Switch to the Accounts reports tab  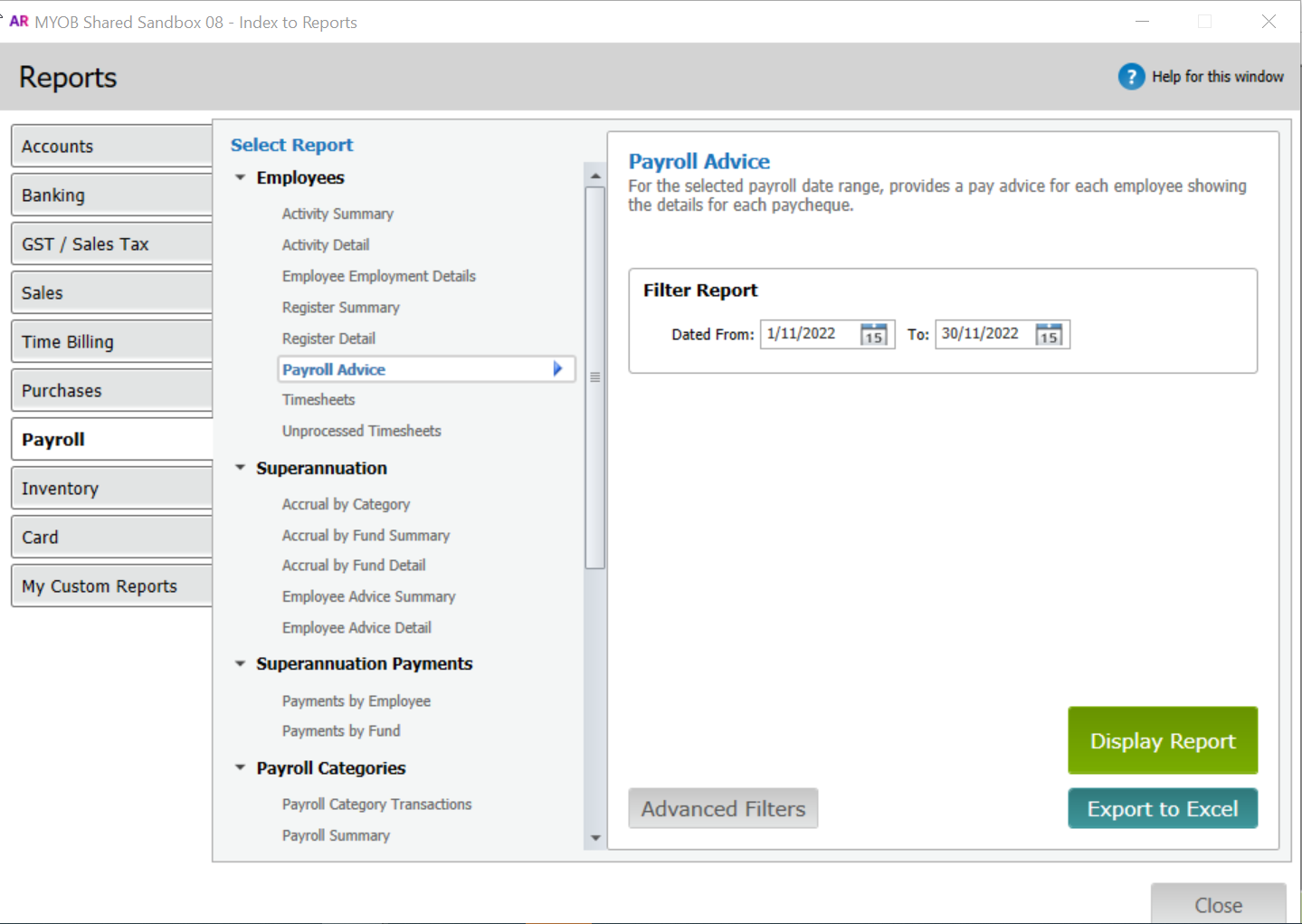[112, 146]
